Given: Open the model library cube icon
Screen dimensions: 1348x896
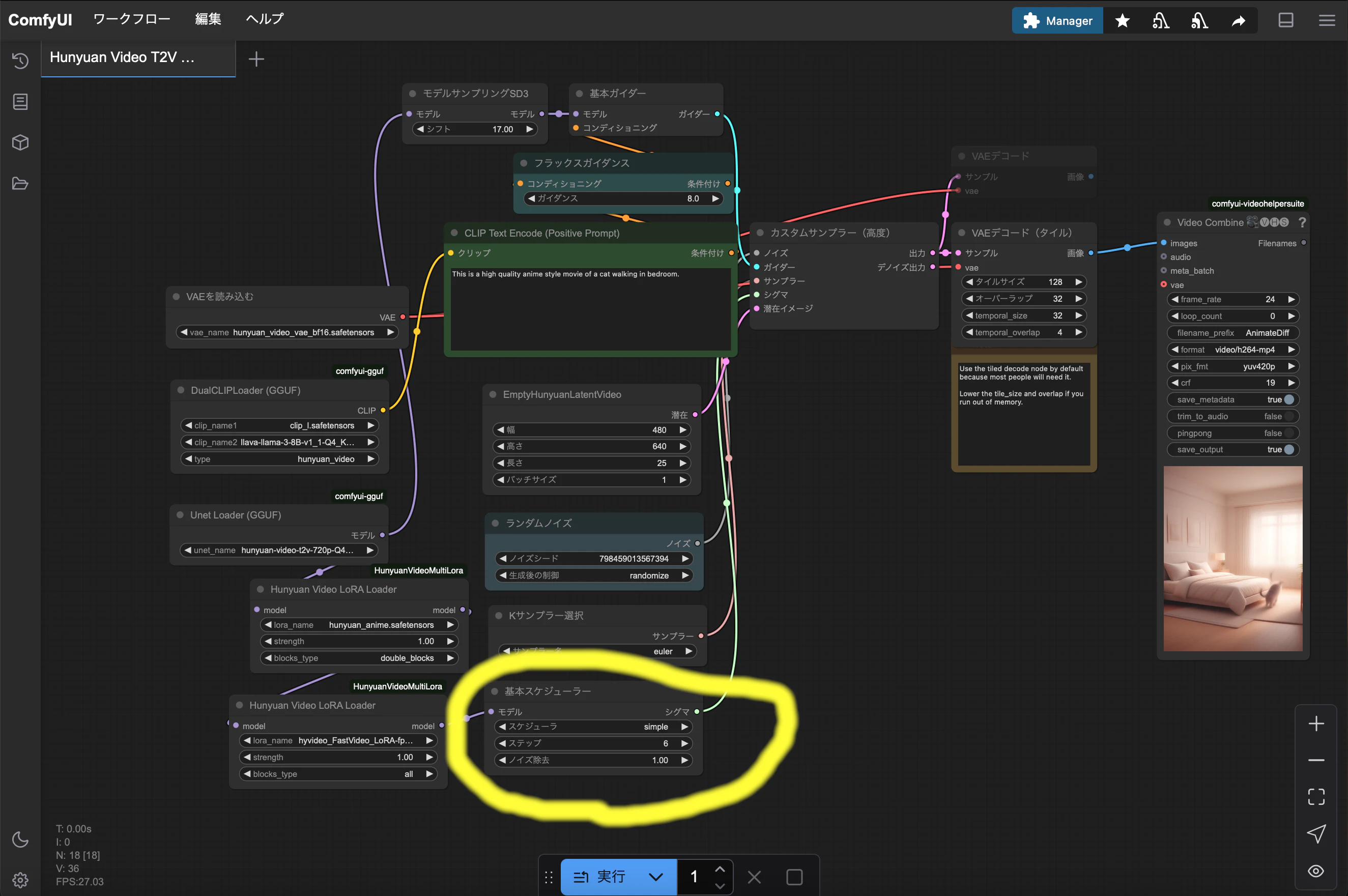Looking at the screenshot, I should 20,142.
